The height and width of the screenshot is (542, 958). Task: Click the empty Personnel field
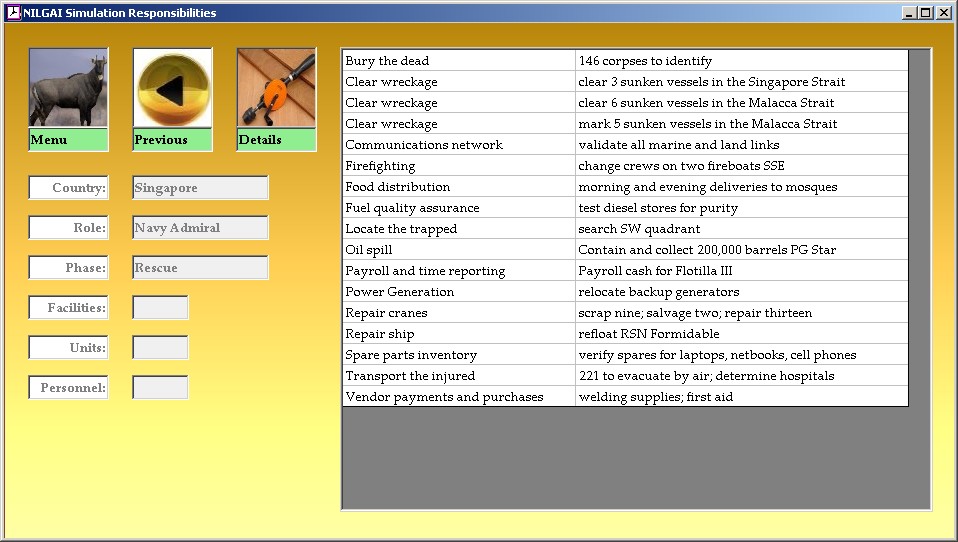coord(160,388)
